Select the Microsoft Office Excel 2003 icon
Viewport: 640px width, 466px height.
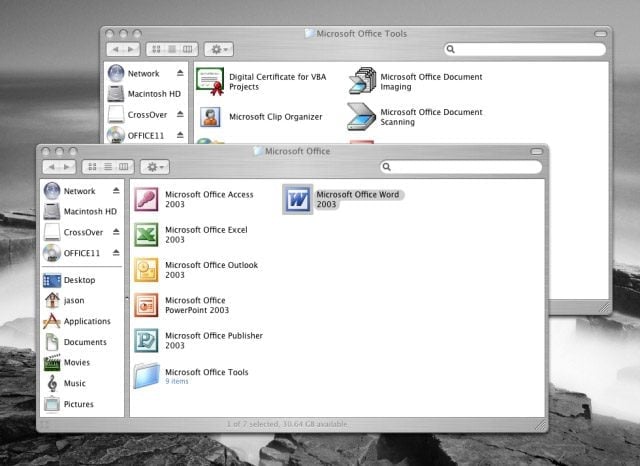click(x=146, y=234)
